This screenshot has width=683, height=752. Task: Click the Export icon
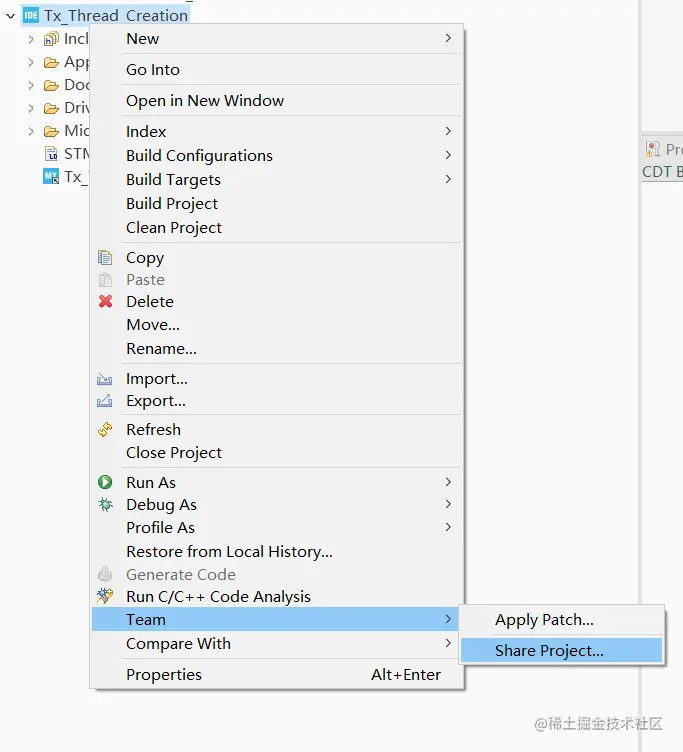[x=105, y=400]
